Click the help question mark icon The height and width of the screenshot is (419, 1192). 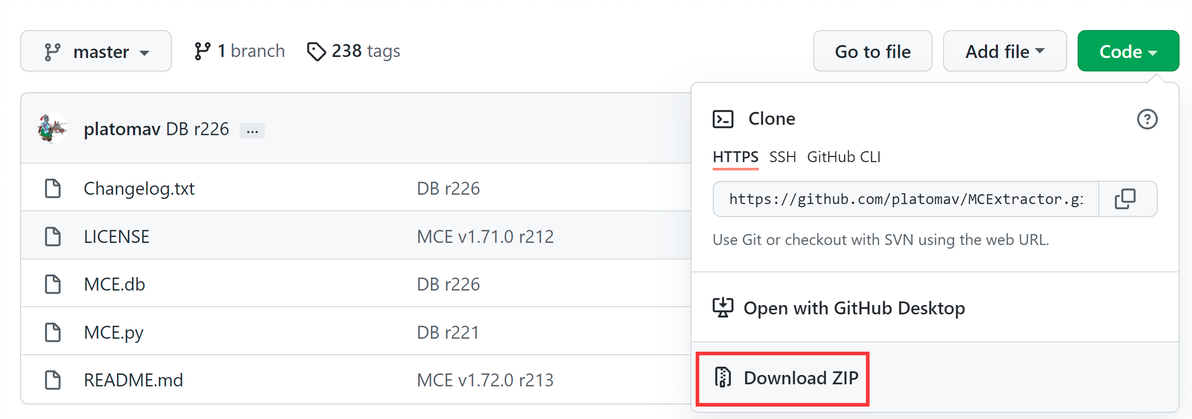click(x=1147, y=119)
